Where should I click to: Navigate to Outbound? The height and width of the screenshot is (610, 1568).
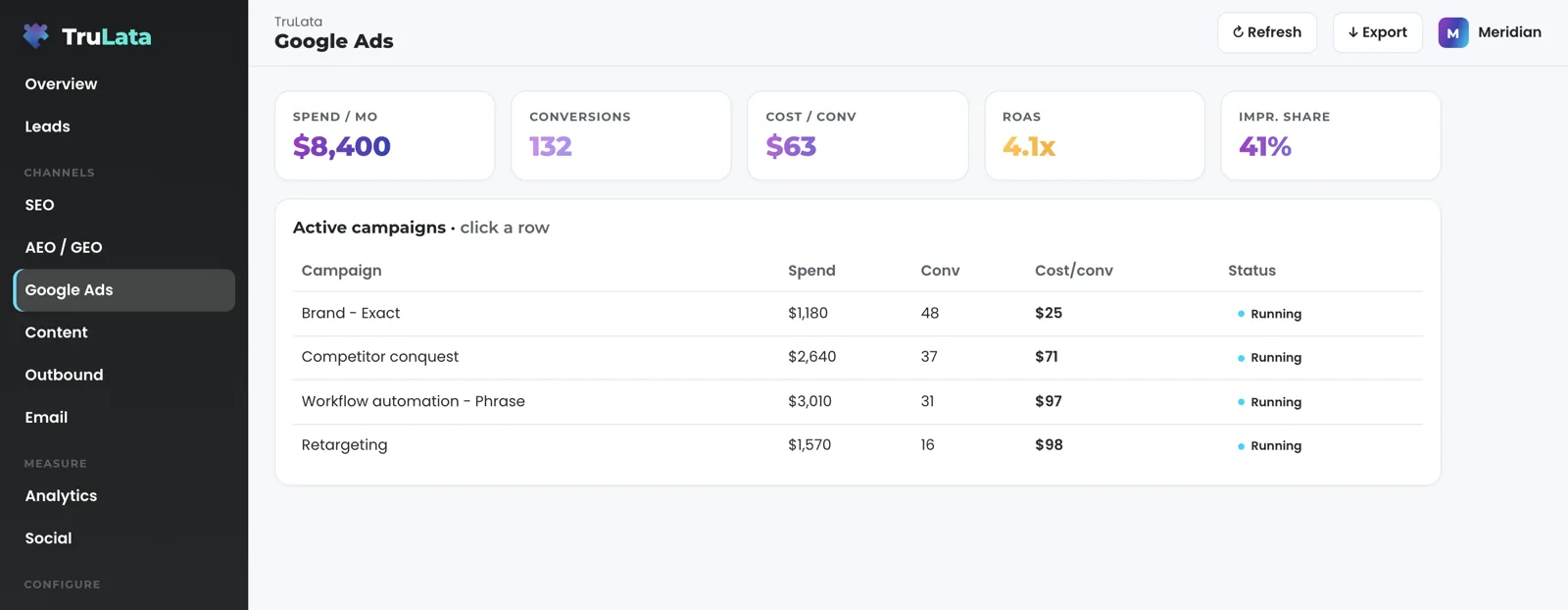tap(124, 375)
